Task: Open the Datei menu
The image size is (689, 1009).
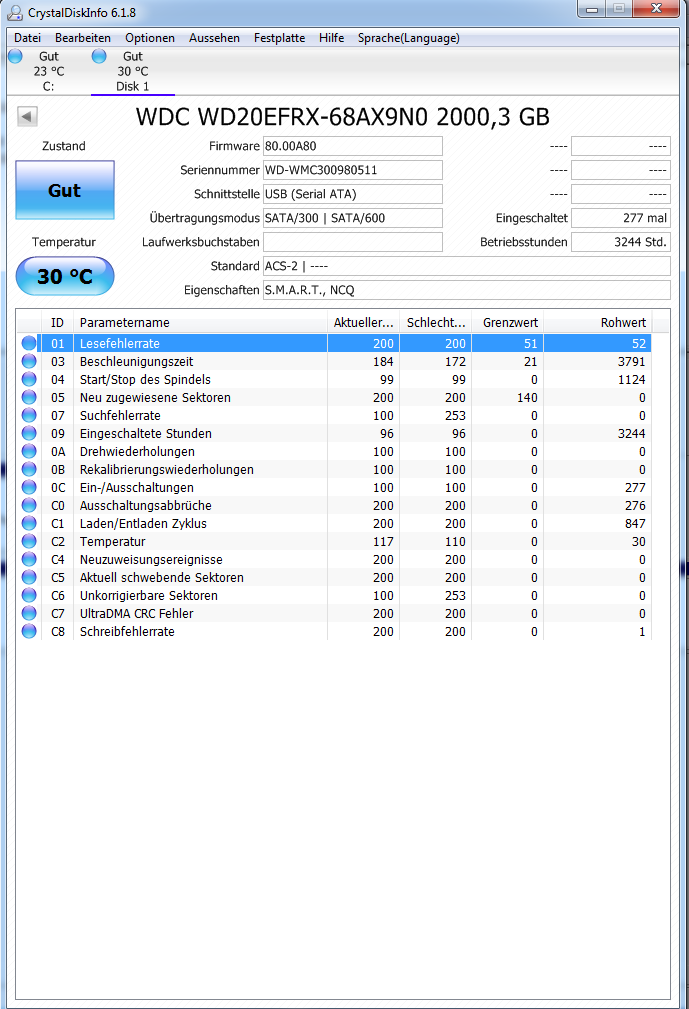Action: tap(28, 38)
